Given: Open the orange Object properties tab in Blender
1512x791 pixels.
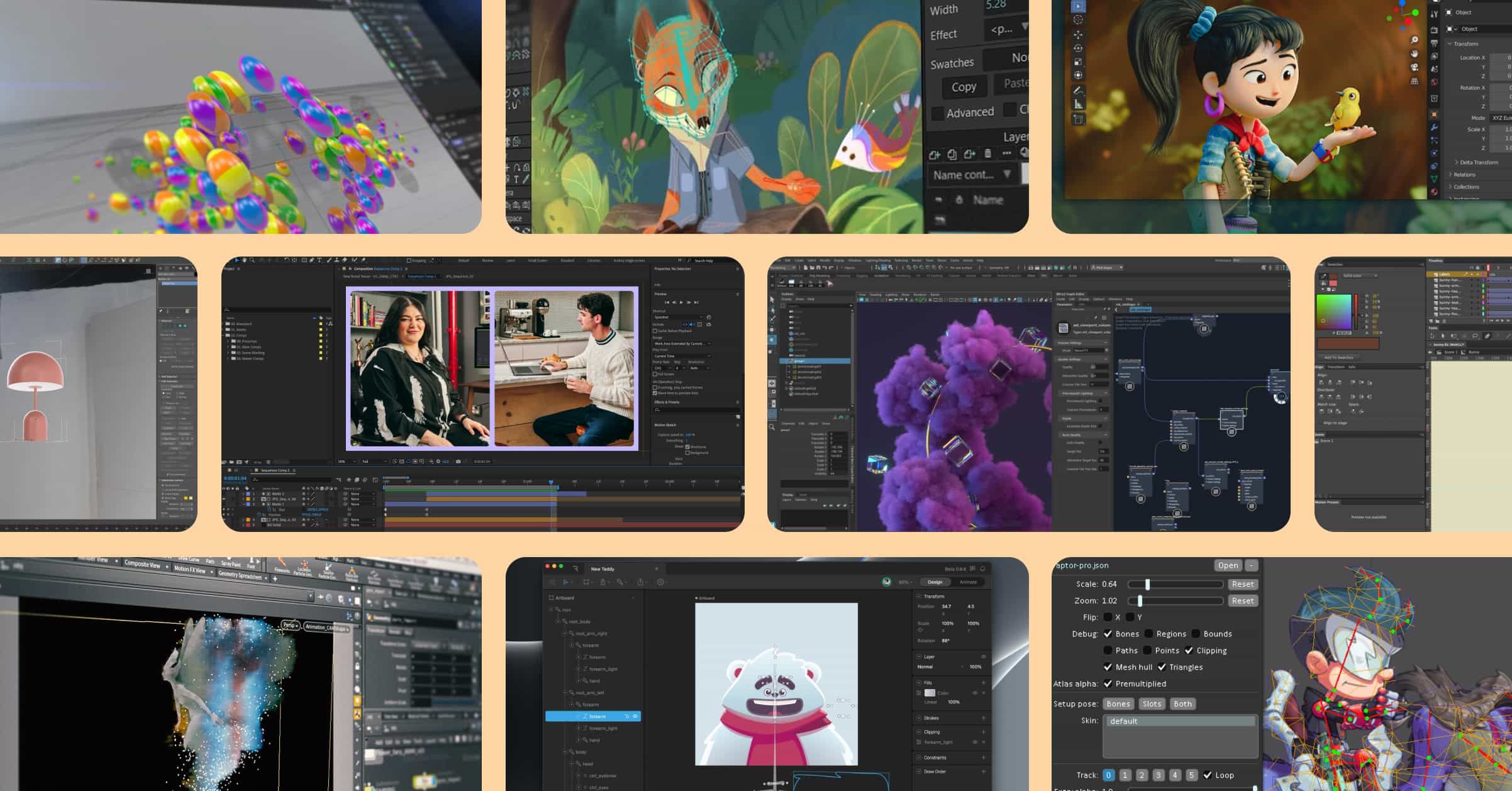Looking at the screenshot, I should 1434,114.
